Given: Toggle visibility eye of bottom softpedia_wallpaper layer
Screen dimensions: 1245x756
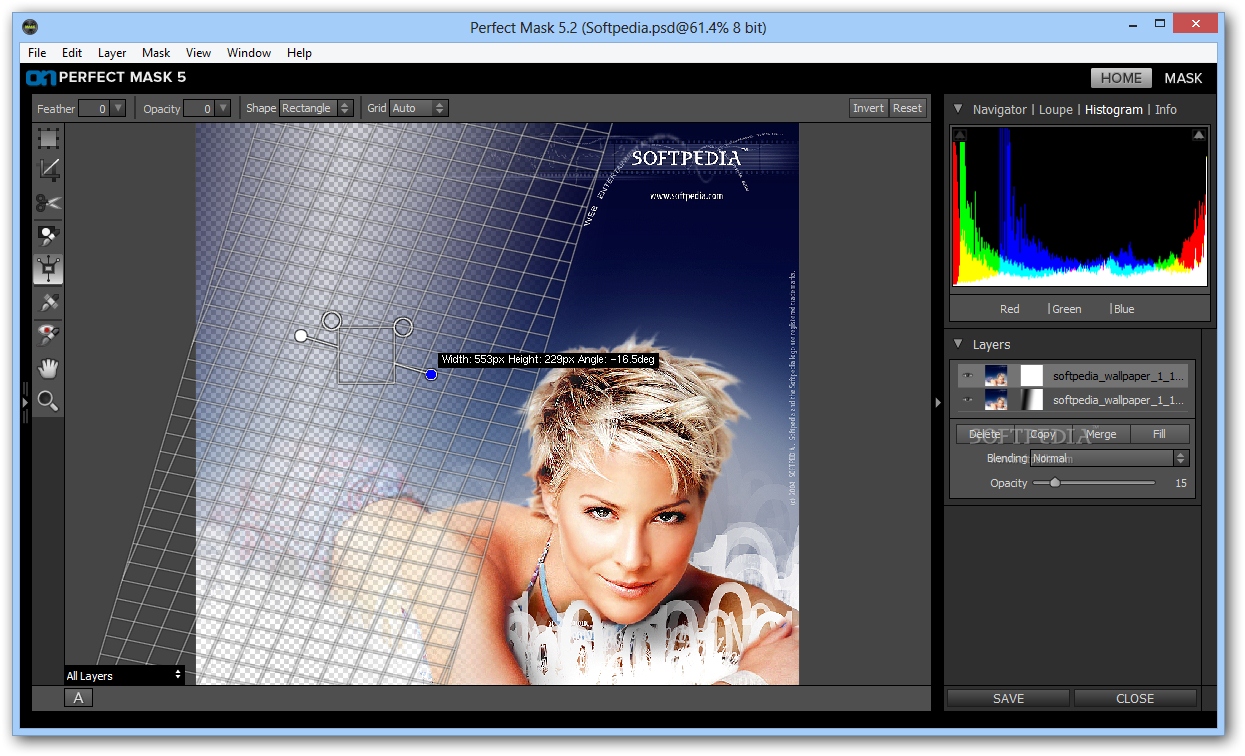Looking at the screenshot, I should tap(967, 401).
